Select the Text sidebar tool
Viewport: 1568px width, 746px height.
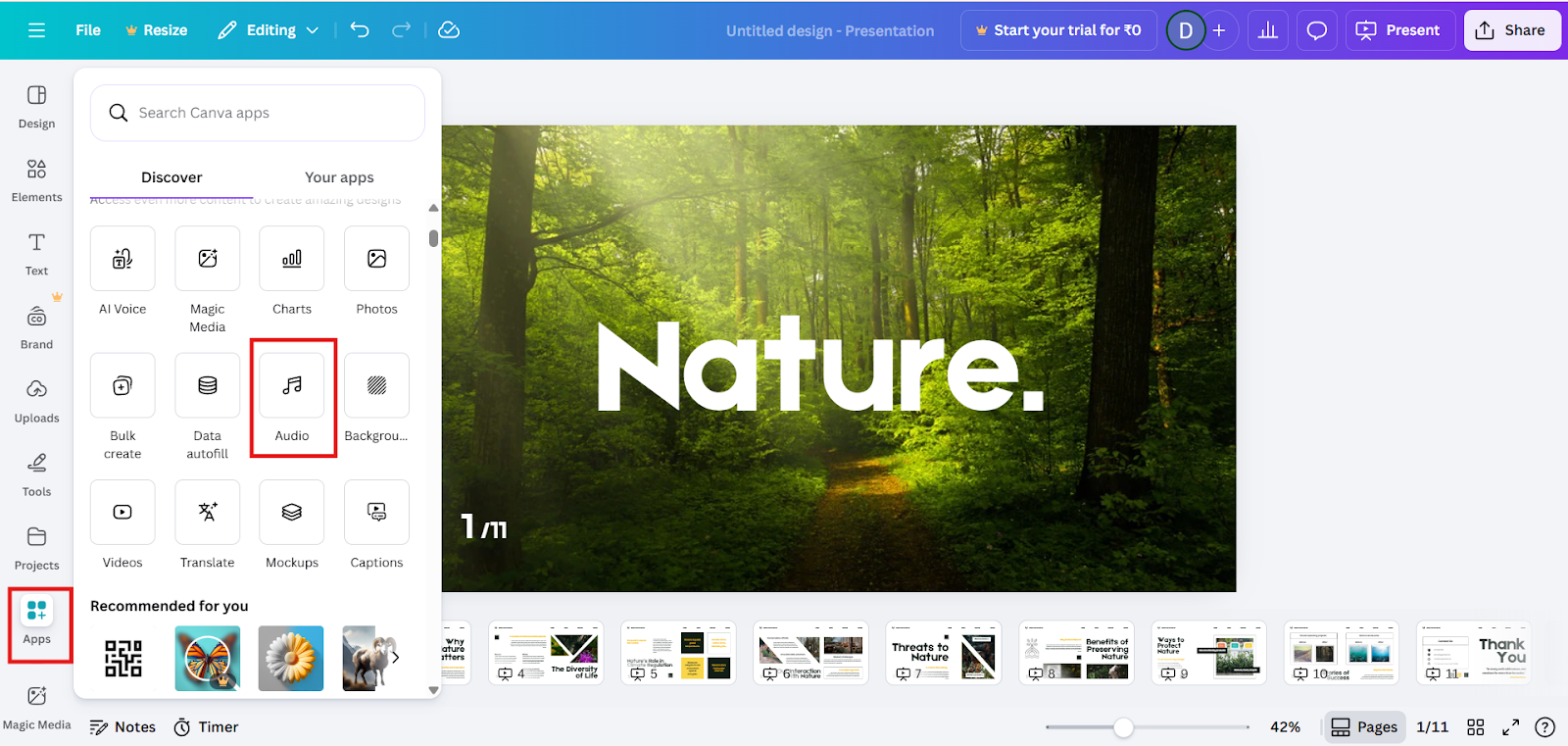pos(37,254)
